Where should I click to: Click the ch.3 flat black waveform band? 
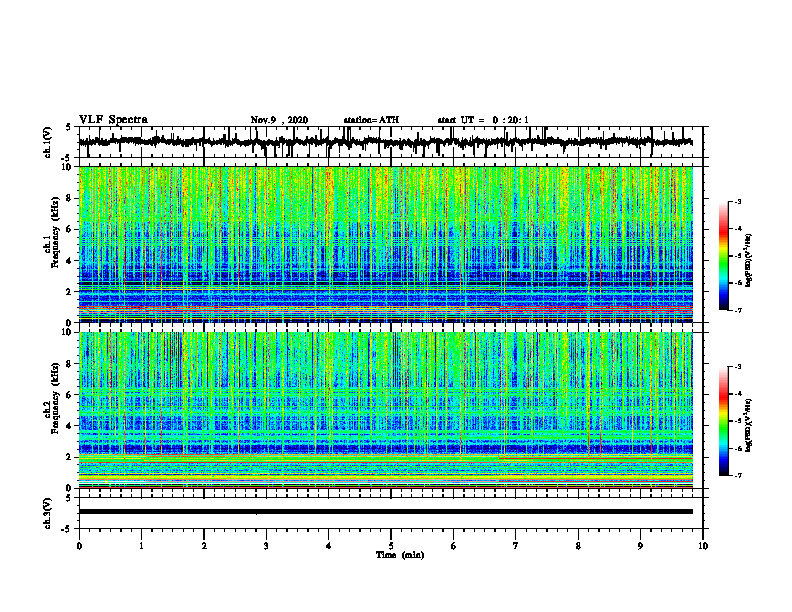click(386, 512)
